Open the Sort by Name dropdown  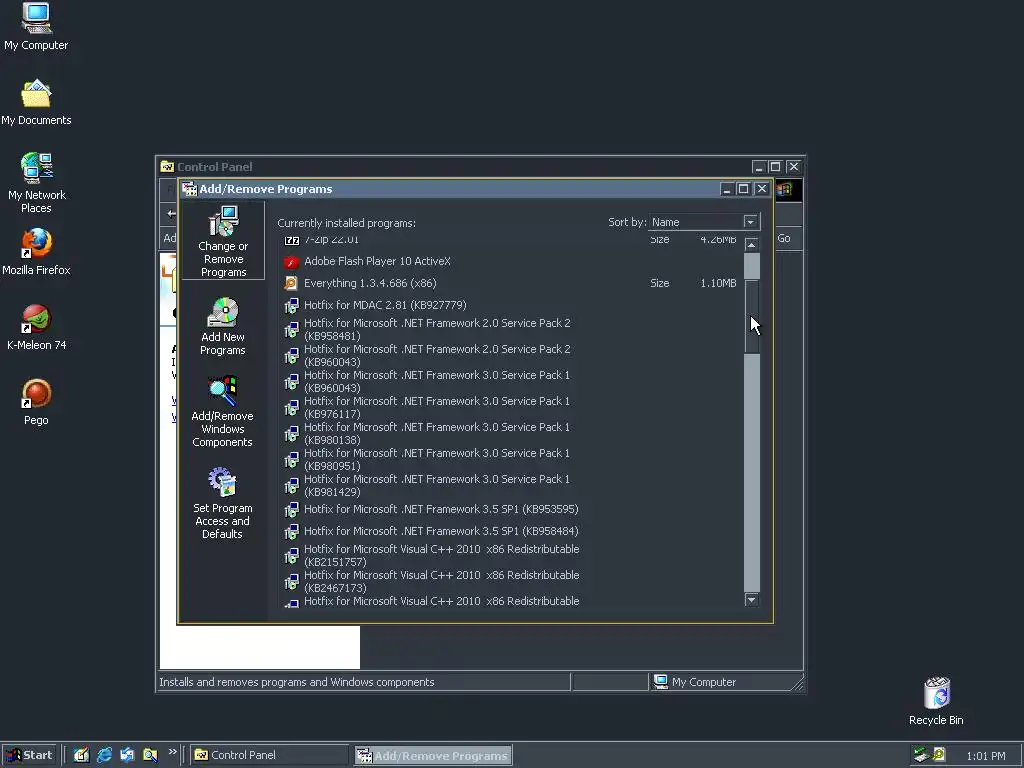[750, 222]
